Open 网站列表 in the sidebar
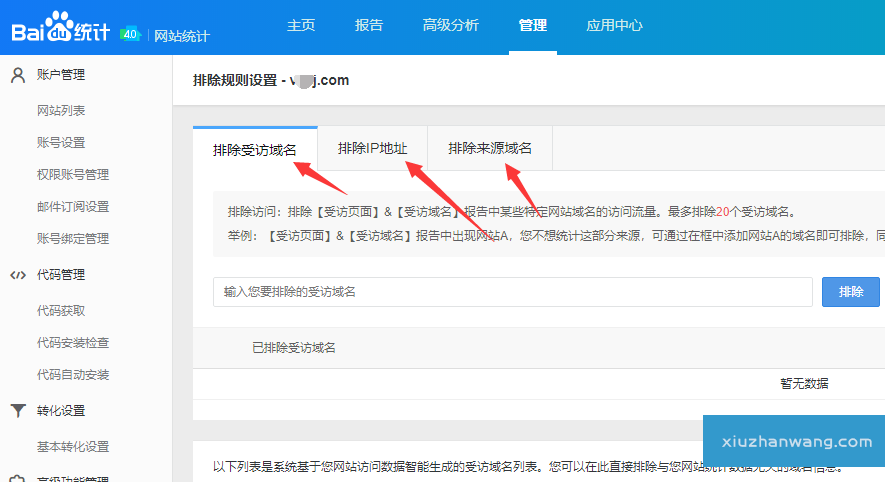Screen dimensions: 885x482 tap(61, 111)
